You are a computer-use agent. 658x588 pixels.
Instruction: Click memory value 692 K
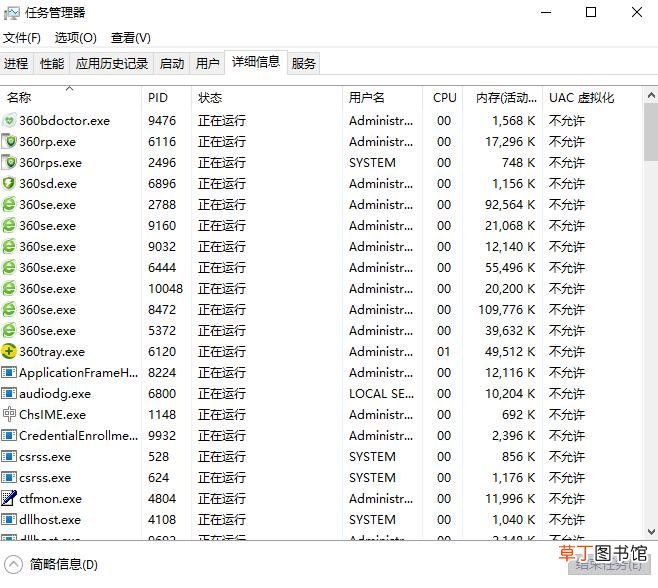(519, 415)
